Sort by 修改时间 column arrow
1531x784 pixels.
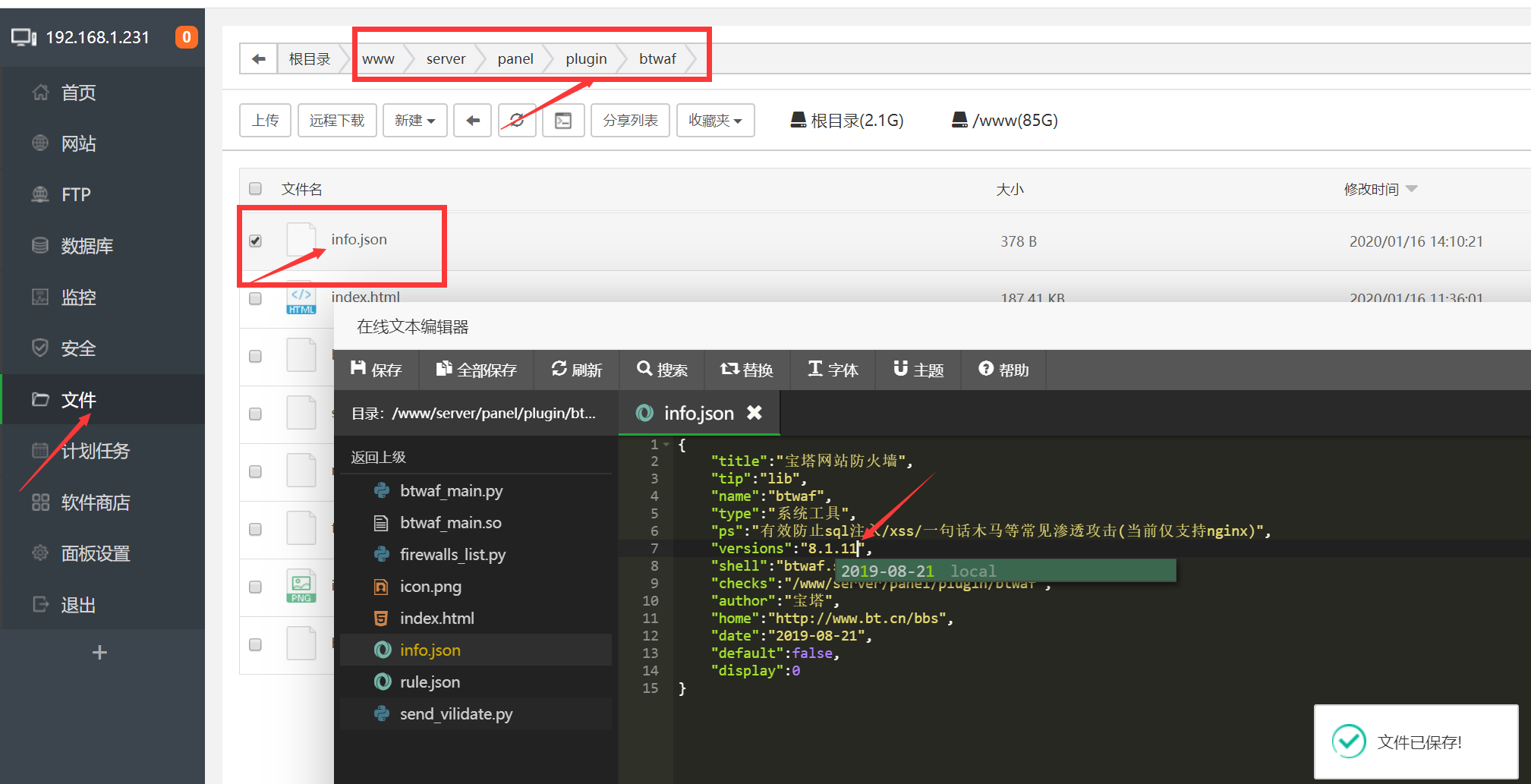click(x=1411, y=189)
